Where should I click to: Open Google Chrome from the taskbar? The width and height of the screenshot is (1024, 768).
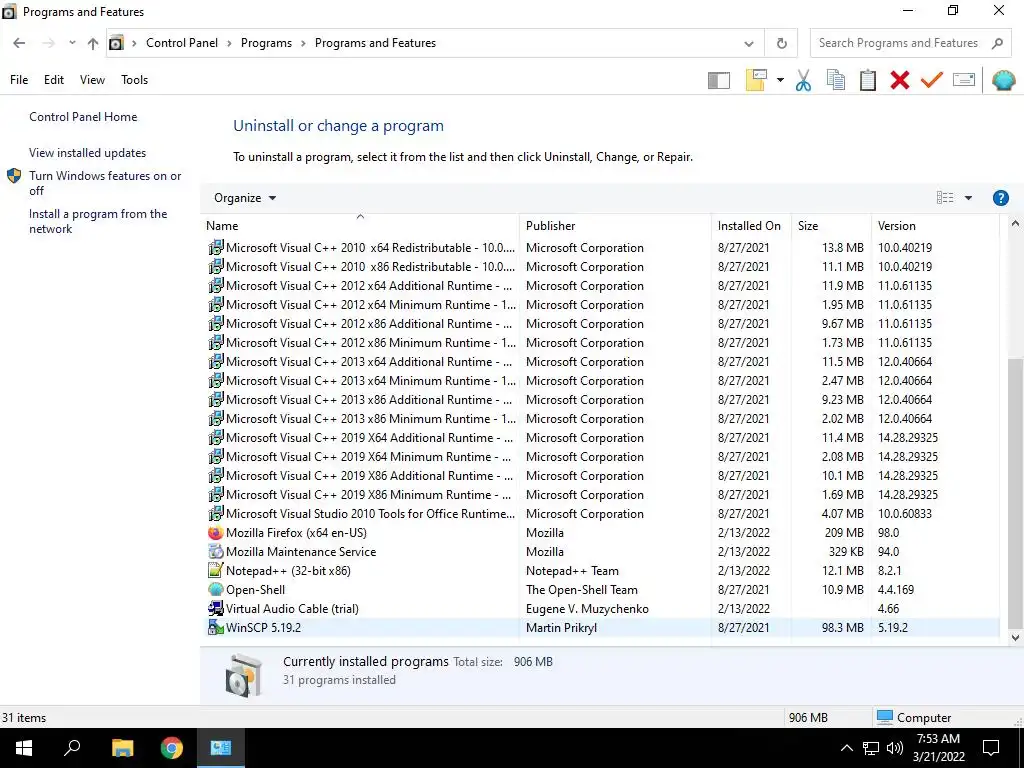[x=172, y=748]
